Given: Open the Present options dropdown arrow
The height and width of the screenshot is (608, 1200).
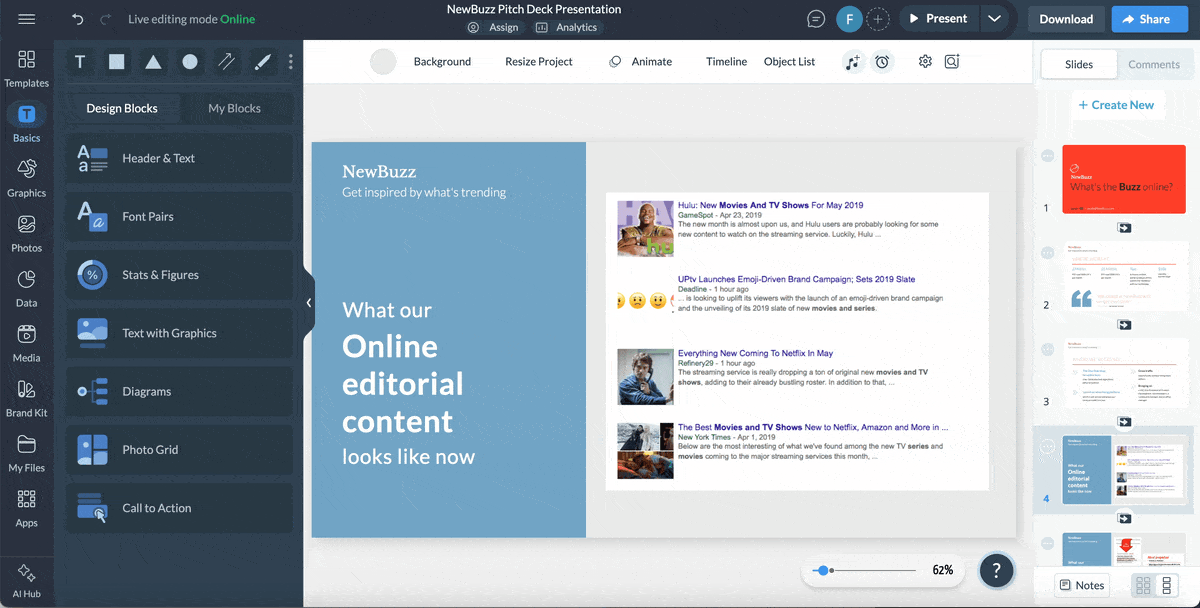Looking at the screenshot, I should [x=995, y=18].
